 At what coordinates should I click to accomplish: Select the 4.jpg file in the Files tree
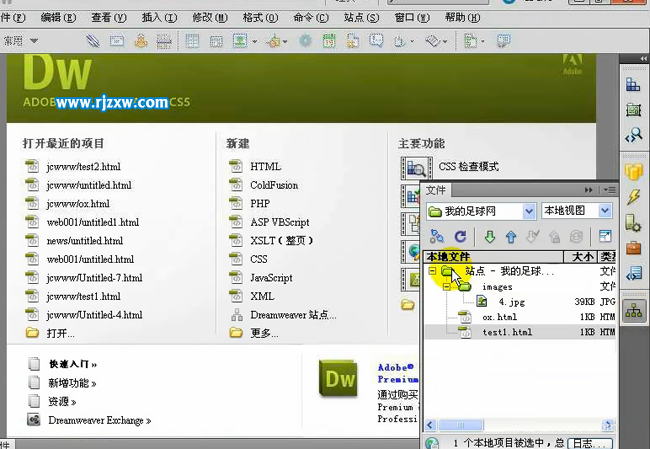click(512, 302)
